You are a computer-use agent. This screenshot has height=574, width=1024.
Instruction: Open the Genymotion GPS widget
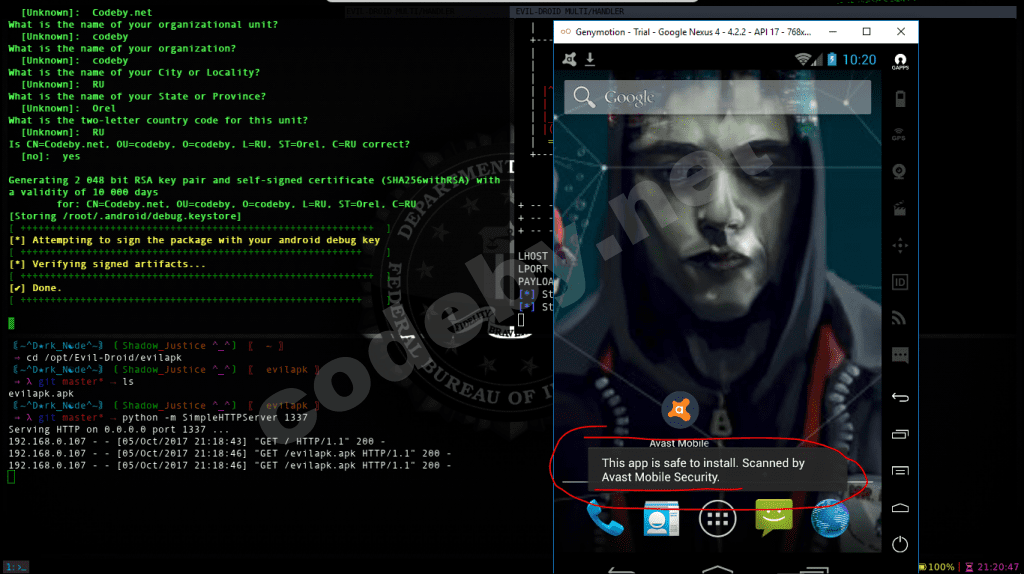899,134
